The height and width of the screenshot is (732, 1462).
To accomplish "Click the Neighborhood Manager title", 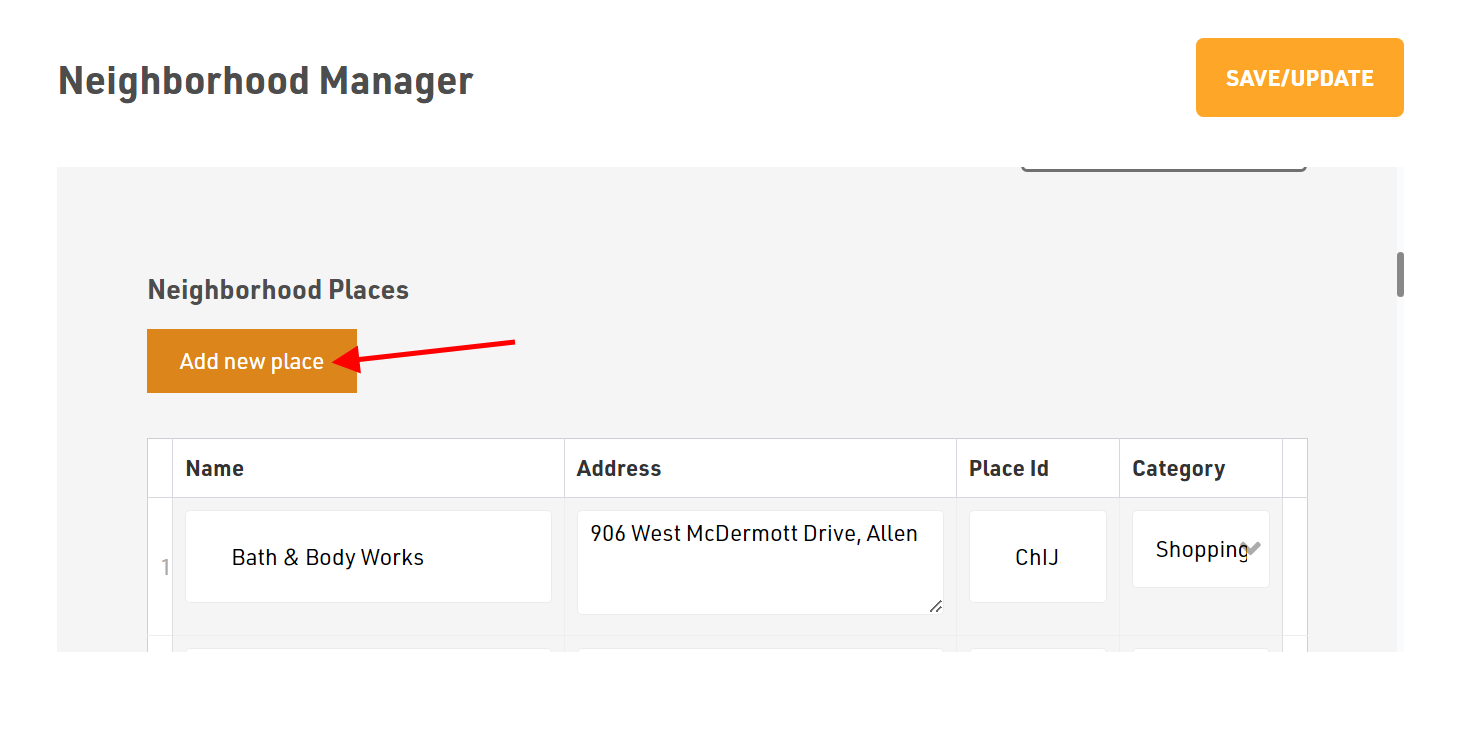I will (266, 81).
